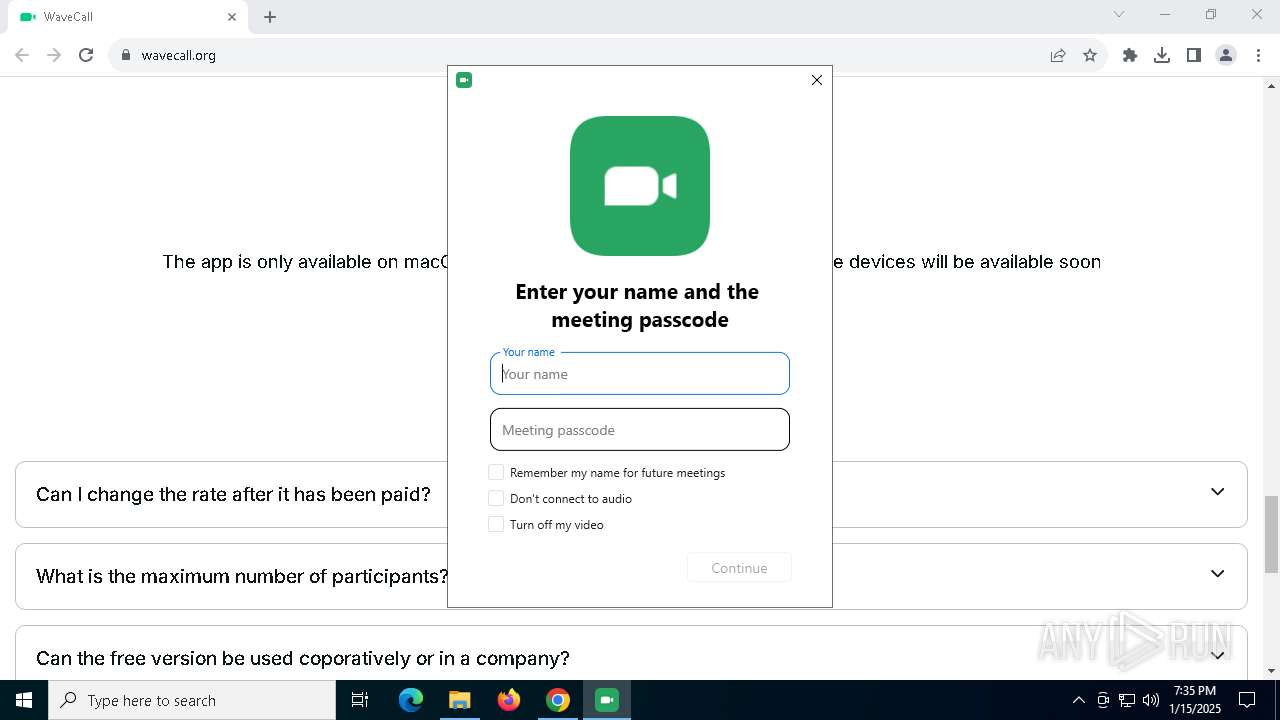The height and width of the screenshot is (720, 1280).
Task: Open the network status tray icon
Action: [x=1127, y=700]
